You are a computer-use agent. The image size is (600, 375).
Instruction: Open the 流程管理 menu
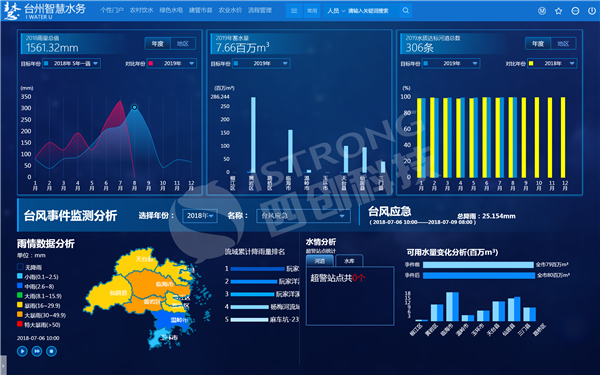[x=260, y=10]
